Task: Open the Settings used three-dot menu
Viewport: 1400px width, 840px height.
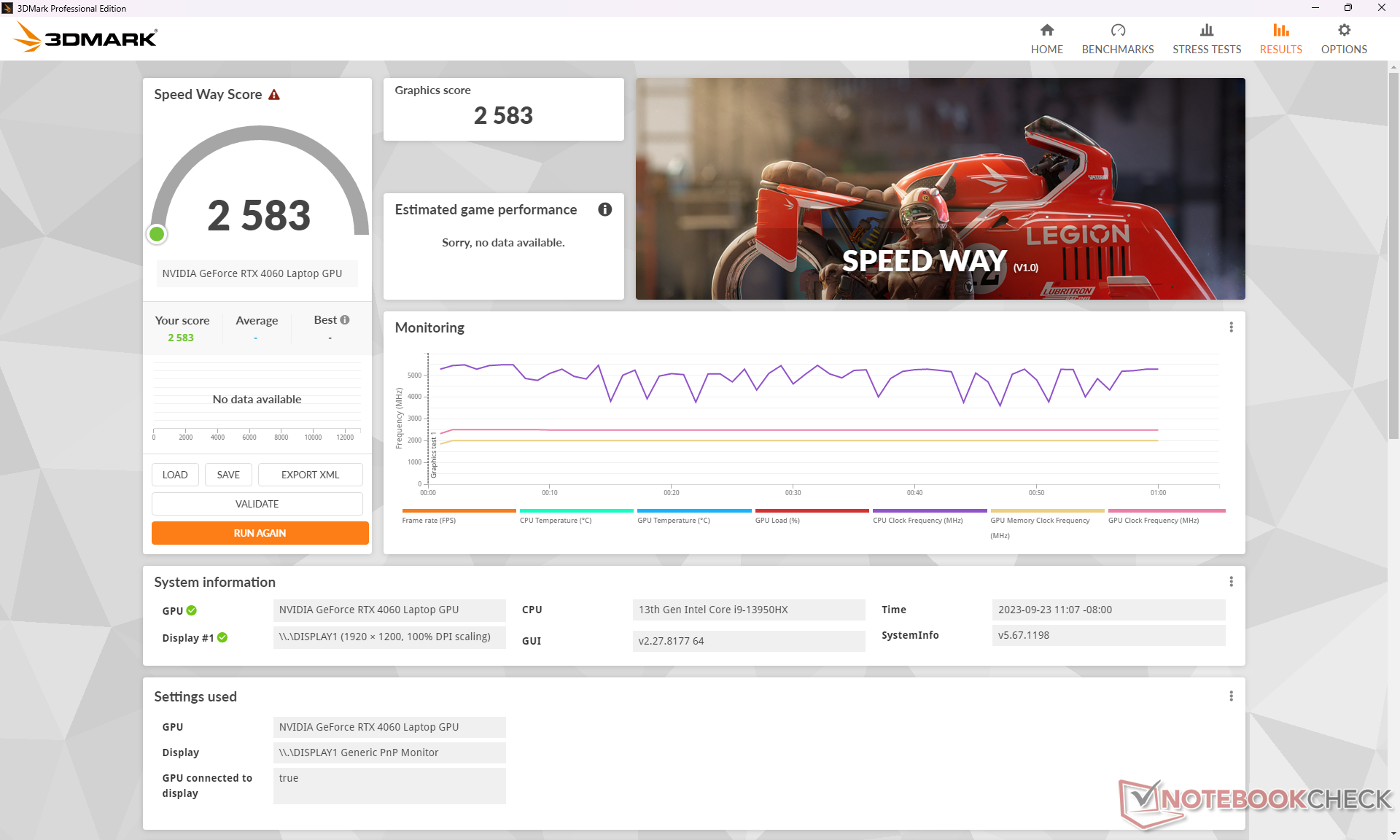Action: pyautogui.click(x=1231, y=696)
